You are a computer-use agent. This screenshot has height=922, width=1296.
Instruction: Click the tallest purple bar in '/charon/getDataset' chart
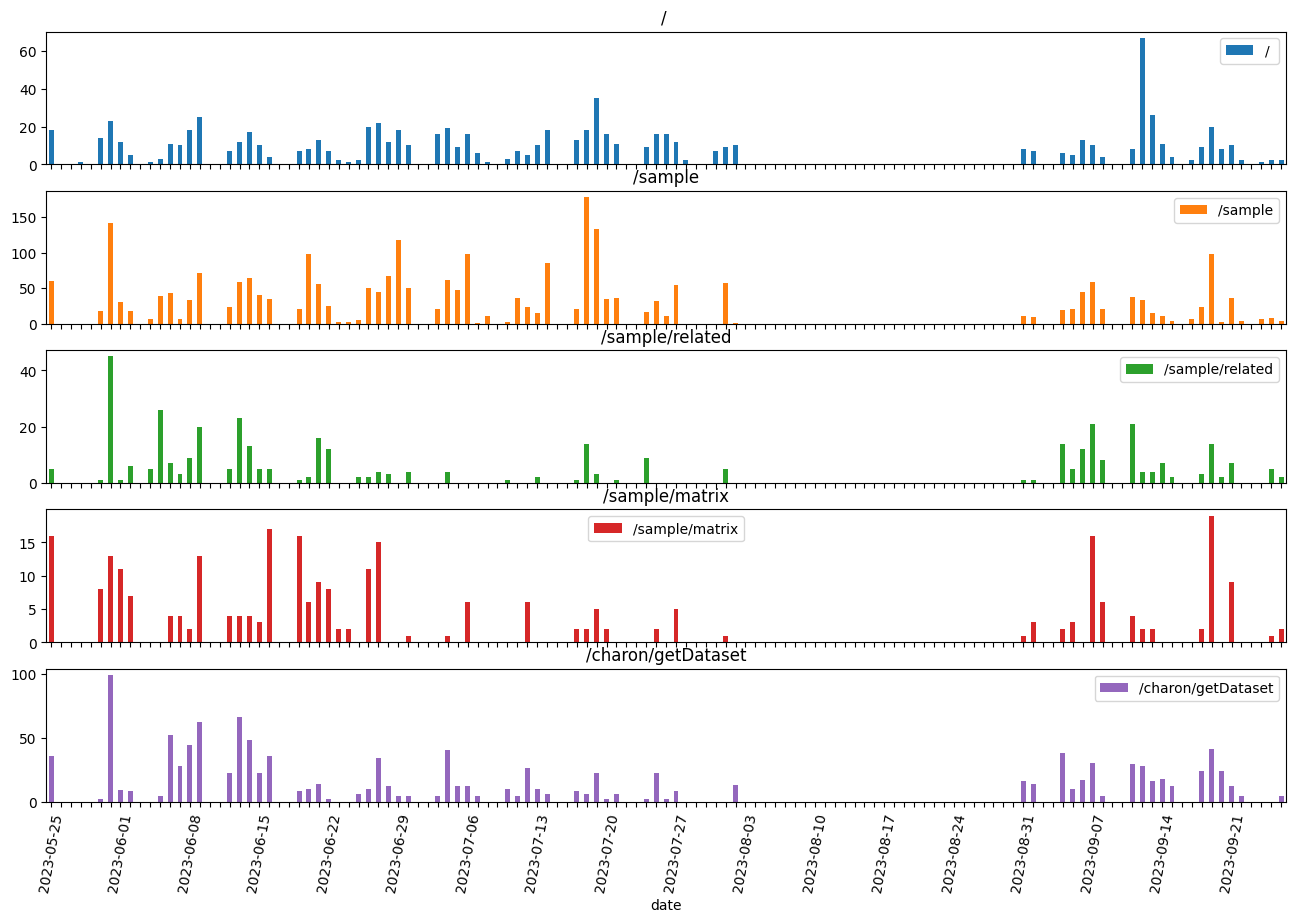click(x=111, y=738)
